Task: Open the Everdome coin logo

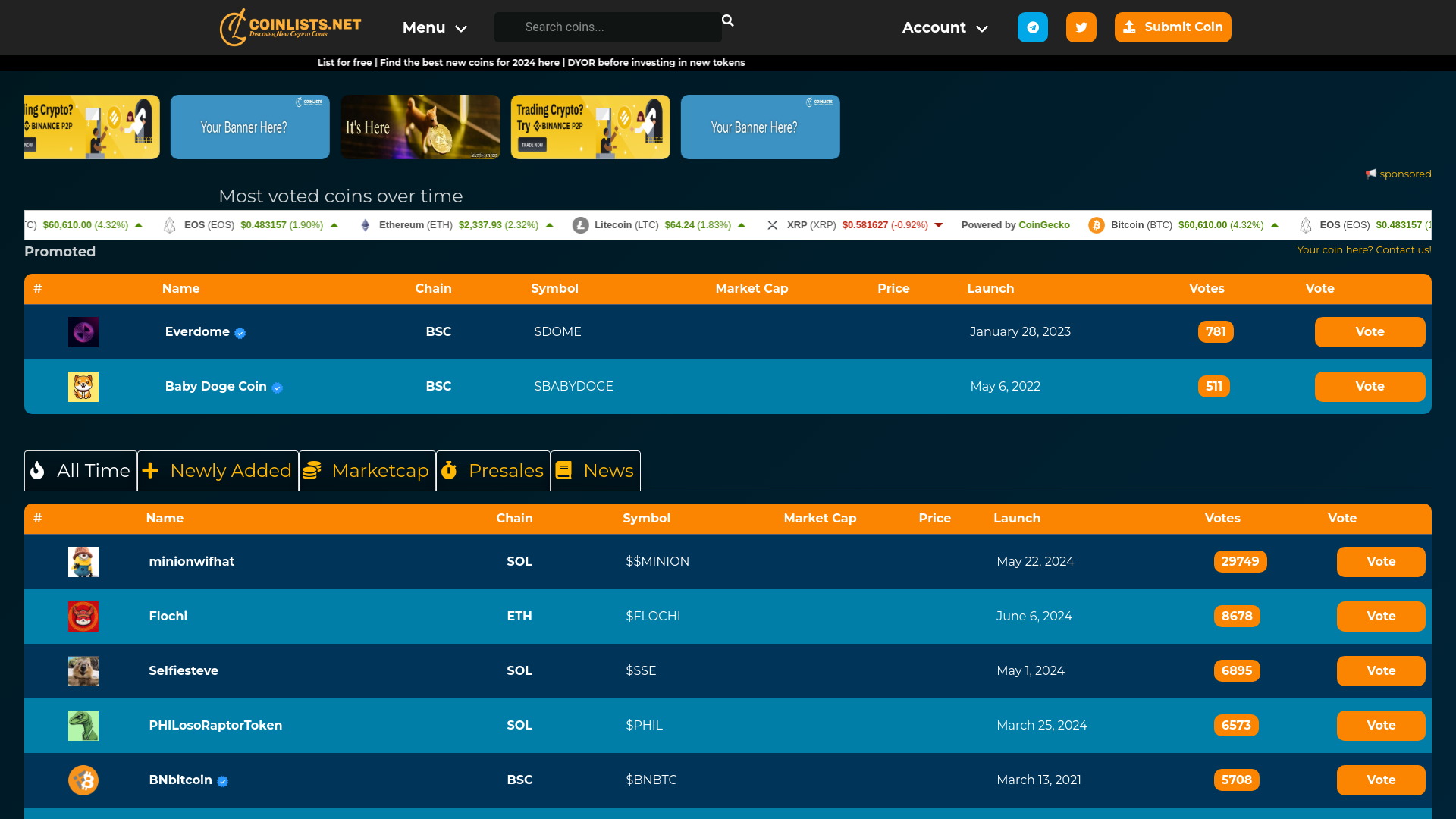Action: coord(83,332)
